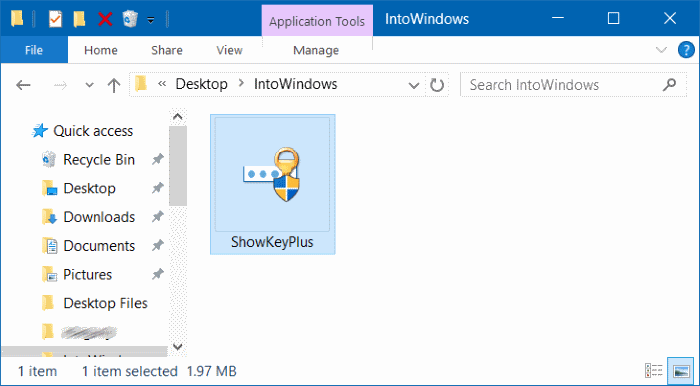The height and width of the screenshot is (386, 700).
Task: Click the folder icon in title bar
Action: coord(17,19)
